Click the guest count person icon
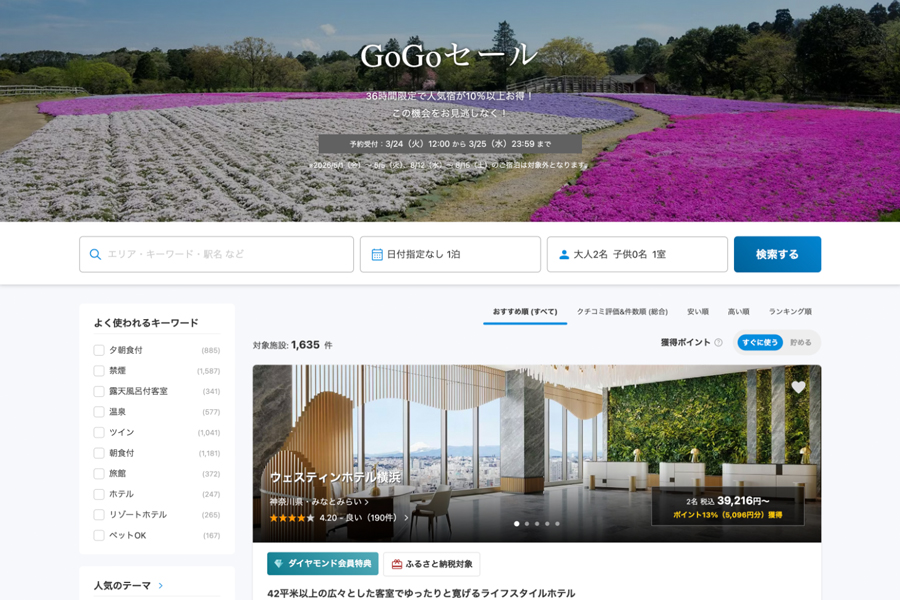Image resolution: width=900 pixels, height=600 pixels. [x=563, y=254]
